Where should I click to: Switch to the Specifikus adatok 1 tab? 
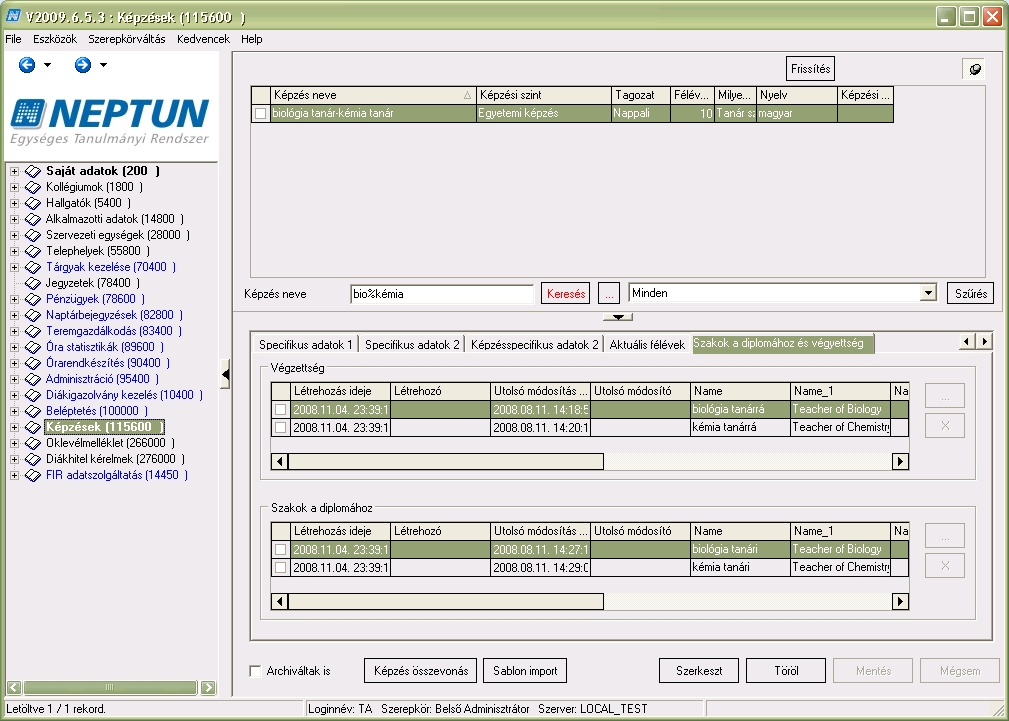(306, 344)
